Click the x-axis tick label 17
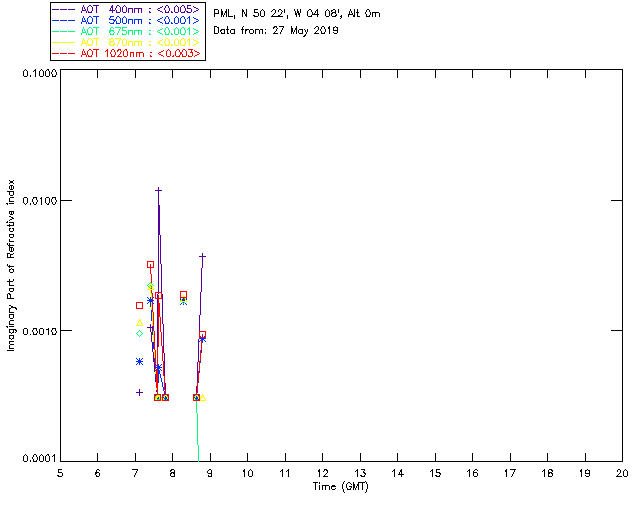 point(510,473)
